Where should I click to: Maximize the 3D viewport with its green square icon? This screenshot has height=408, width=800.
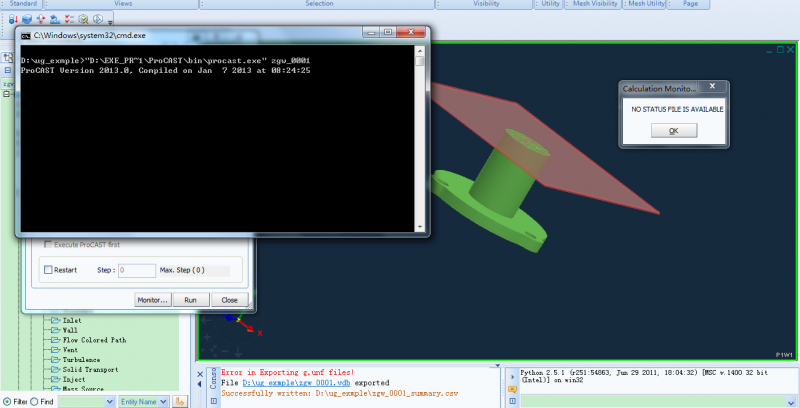tap(780, 49)
